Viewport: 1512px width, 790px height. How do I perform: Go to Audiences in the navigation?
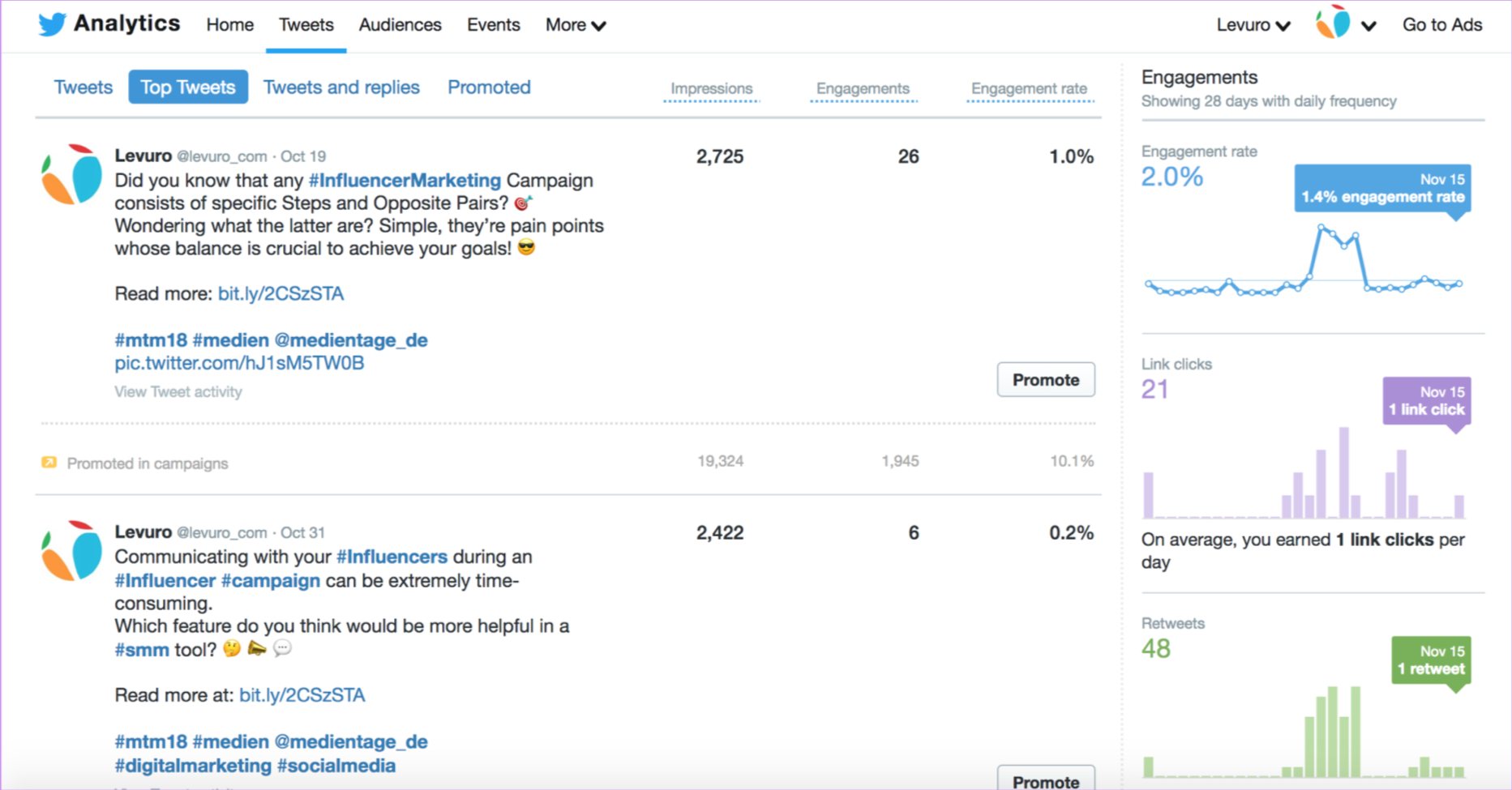(x=400, y=25)
